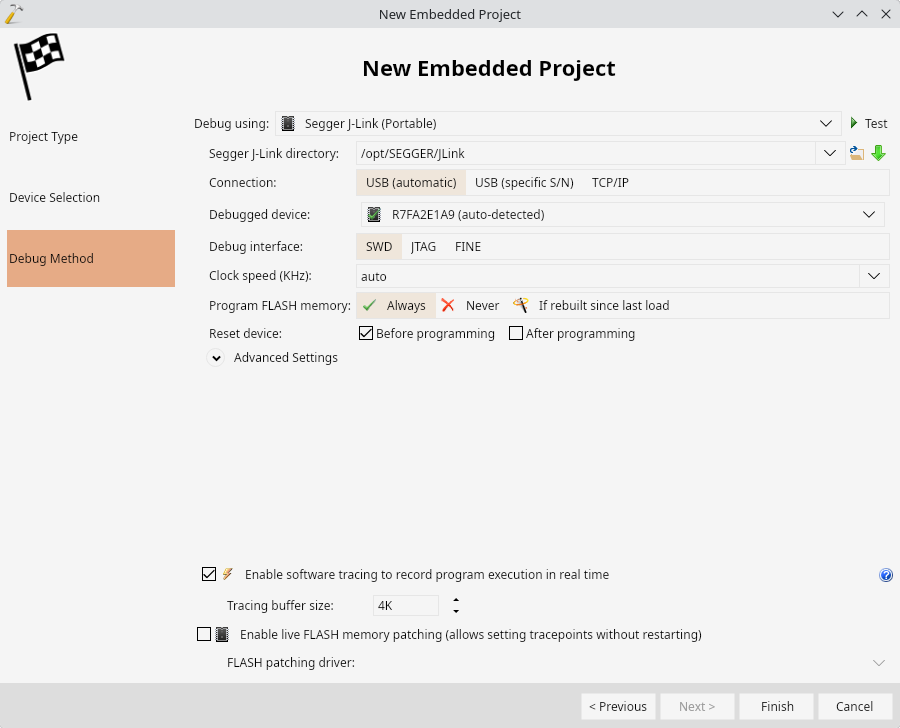Image resolution: width=900 pixels, height=728 pixels.
Task: Enable After programming reset checkbox
Action: (x=516, y=333)
